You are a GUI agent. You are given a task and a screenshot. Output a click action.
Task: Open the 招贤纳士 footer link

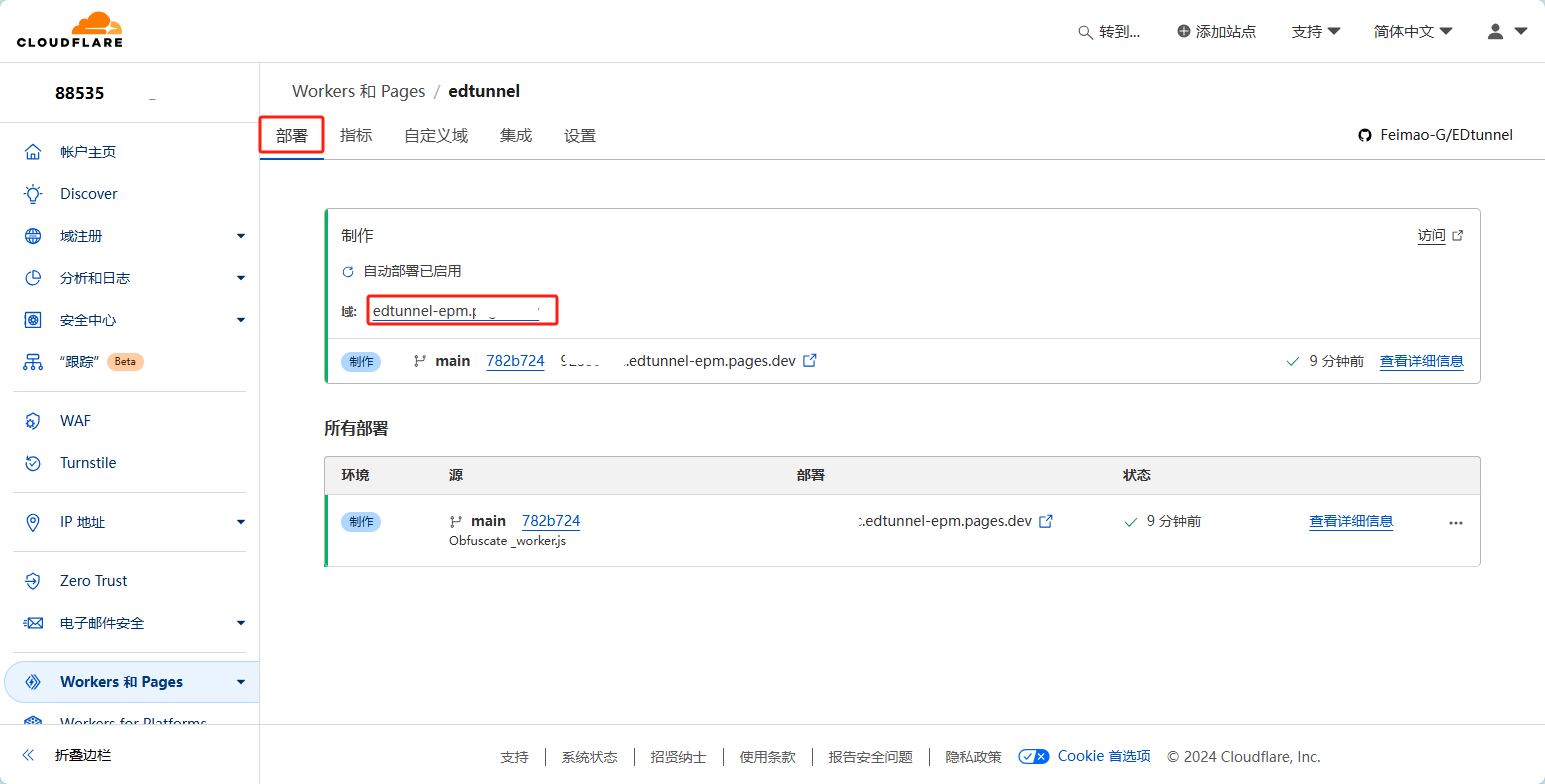pos(678,757)
